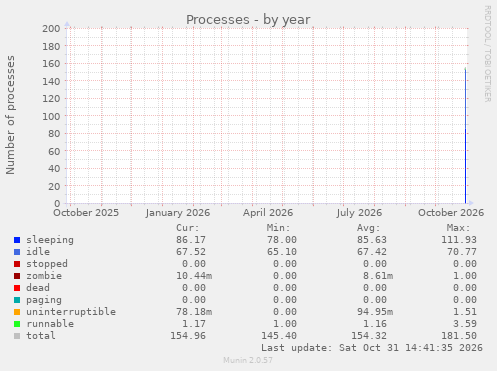The width and height of the screenshot is (497, 371).
Task: Click zombie average value 8.61m
Action: pos(378,276)
